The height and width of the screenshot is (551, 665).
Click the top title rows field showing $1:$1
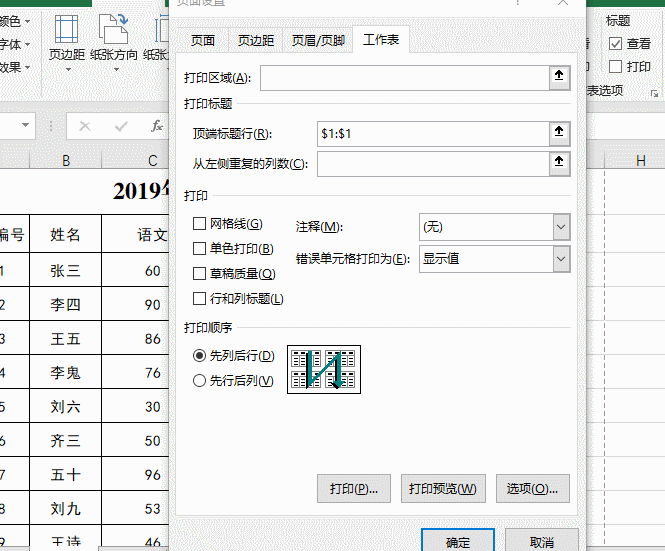coord(433,134)
